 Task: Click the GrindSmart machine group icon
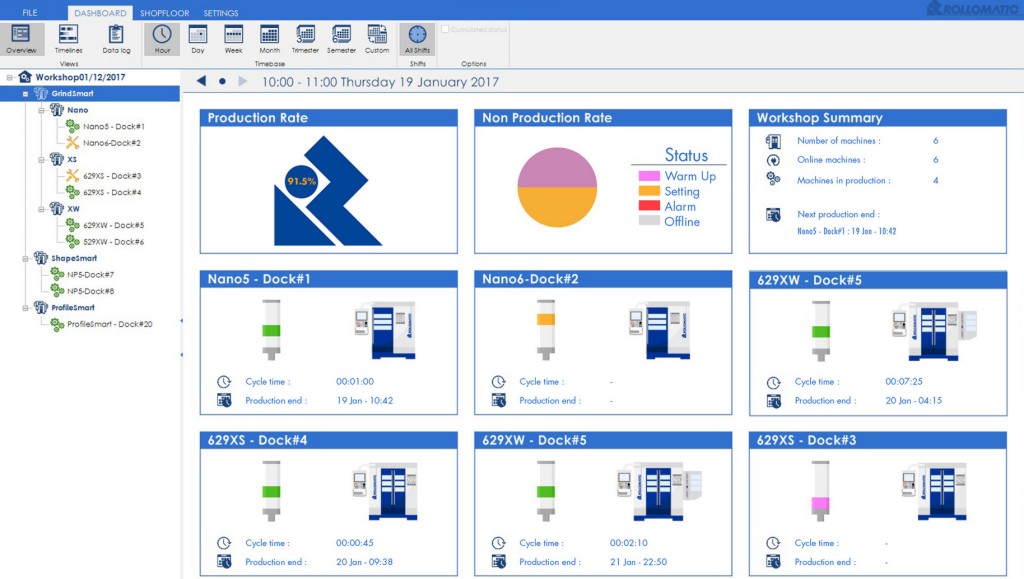coord(41,93)
